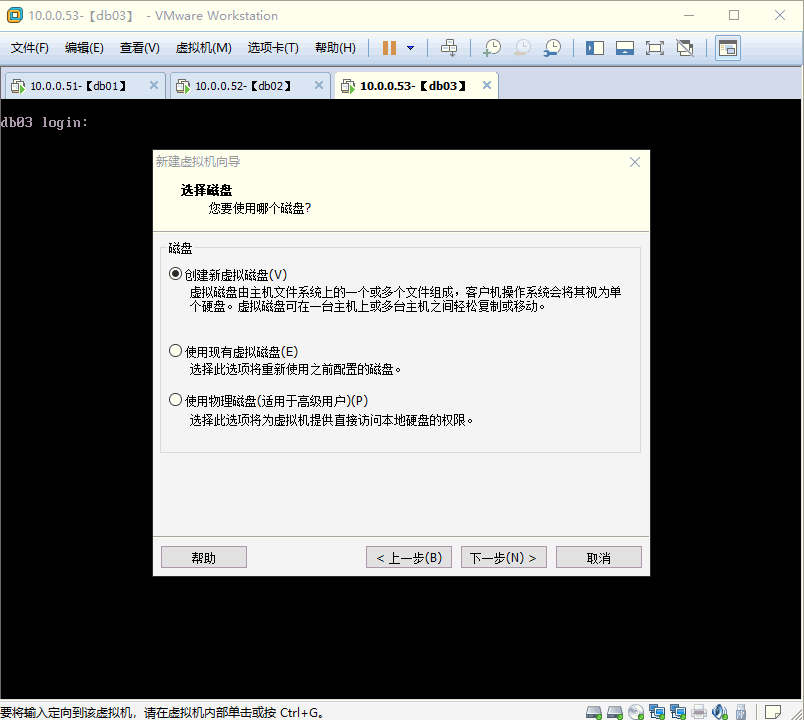The width and height of the screenshot is (804, 720).
Task: Click the sound card status icon
Action: (720, 712)
